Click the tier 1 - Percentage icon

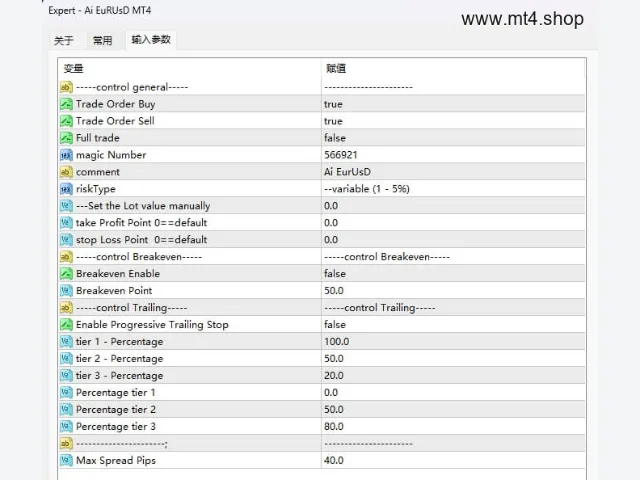[x=66, y=342]
